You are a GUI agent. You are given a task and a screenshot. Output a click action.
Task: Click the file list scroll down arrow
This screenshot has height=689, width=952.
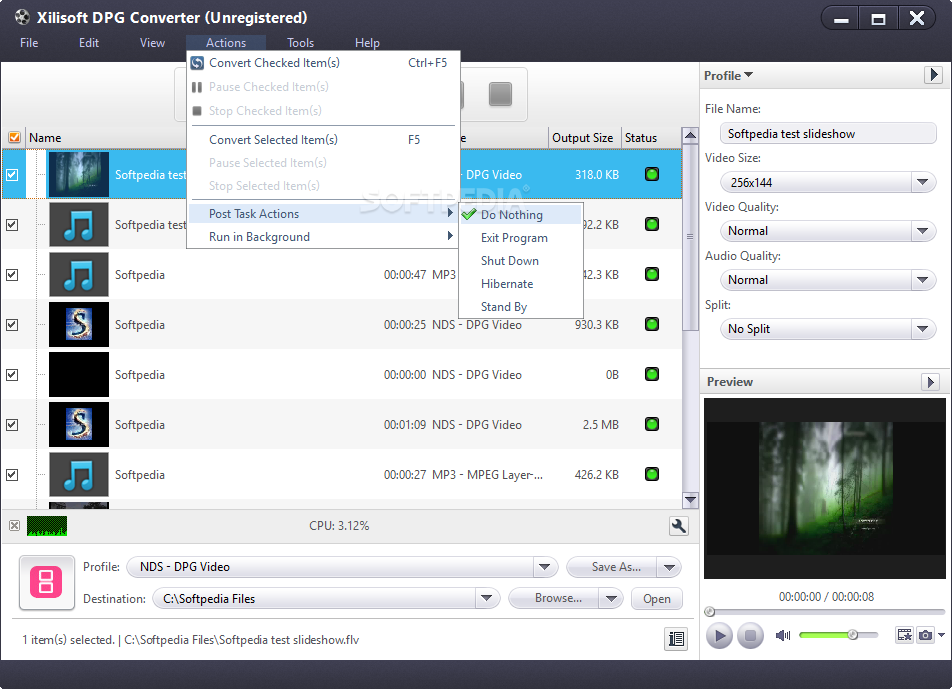pos(690,500)
